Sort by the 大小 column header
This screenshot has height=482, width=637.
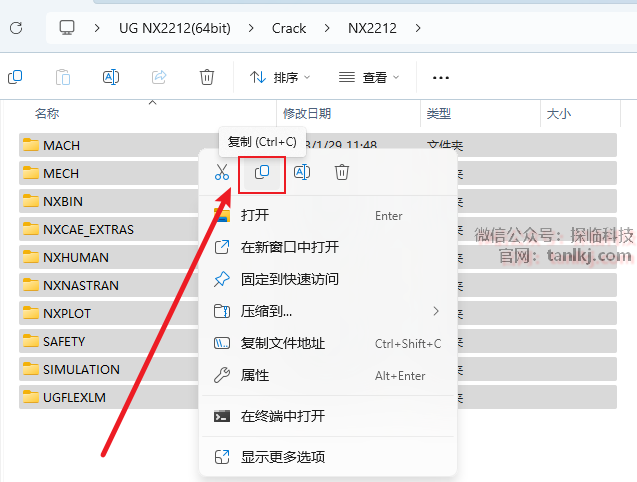pyautogui.click(x=559, y=113)
